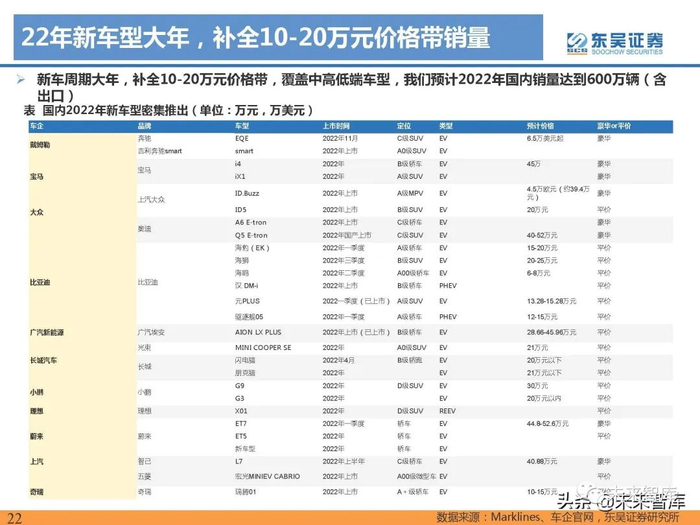700x525 pixels.
Task: Click the 40.88万元 price cell
Action: [x=542, y=462]
